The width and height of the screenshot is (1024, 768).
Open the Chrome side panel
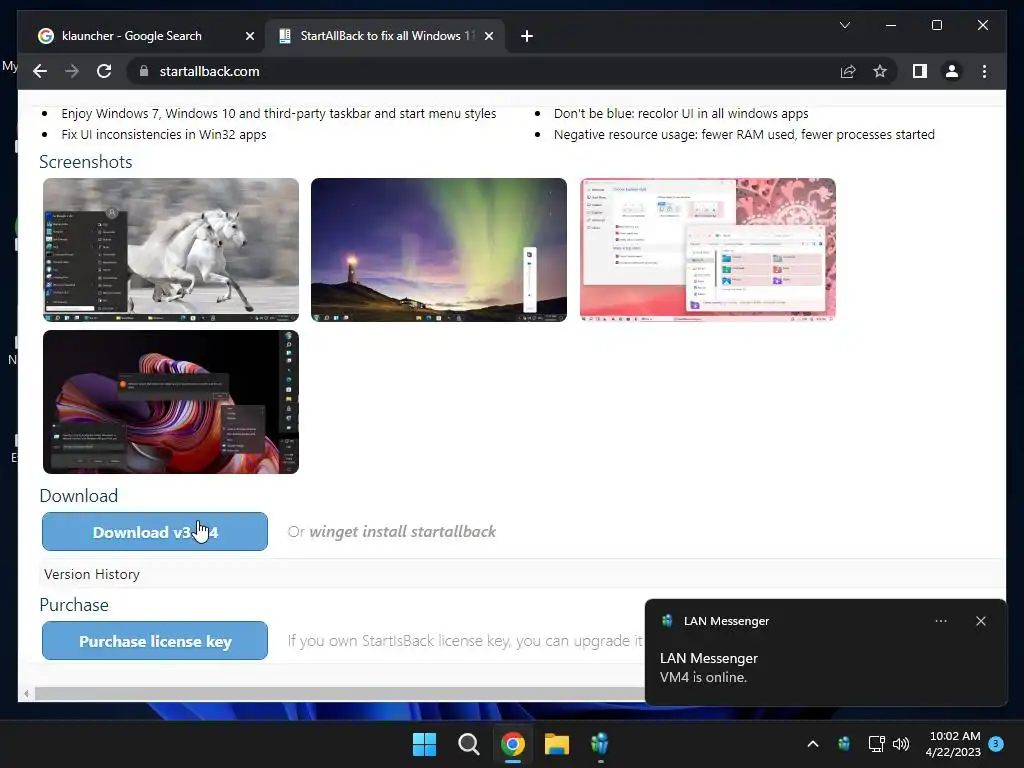[x=920, y=71]
